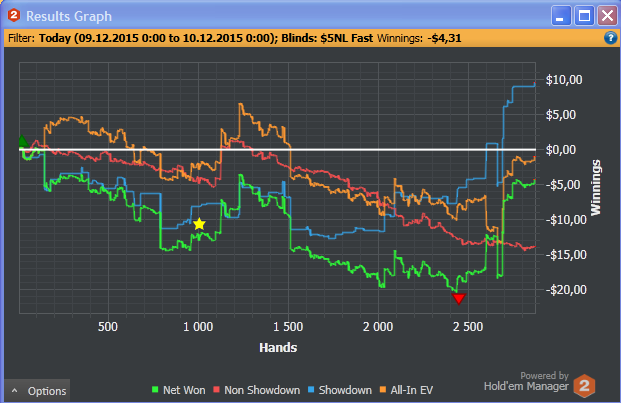Click the Hold'em Manager logo in the bottom corner
Screen dimensions: 621x403
[584, 385]
